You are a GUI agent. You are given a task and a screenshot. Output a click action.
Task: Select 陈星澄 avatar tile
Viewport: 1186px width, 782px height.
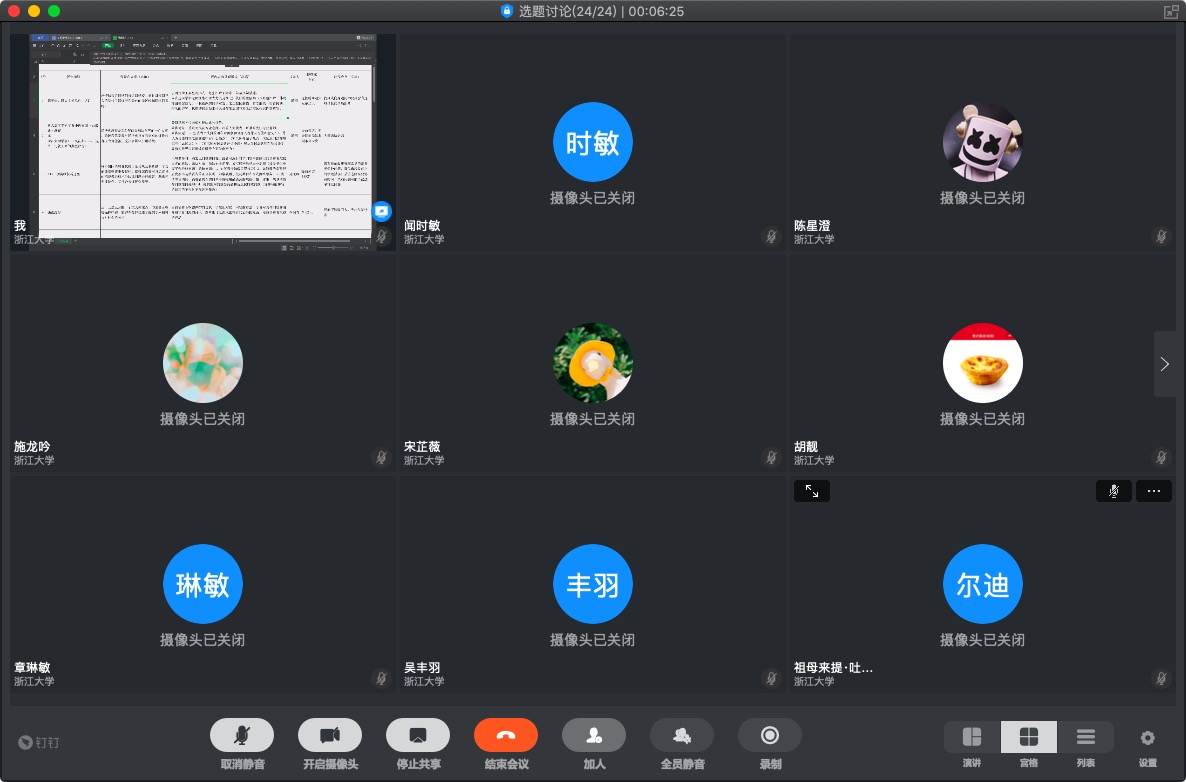tap(982, 143)
